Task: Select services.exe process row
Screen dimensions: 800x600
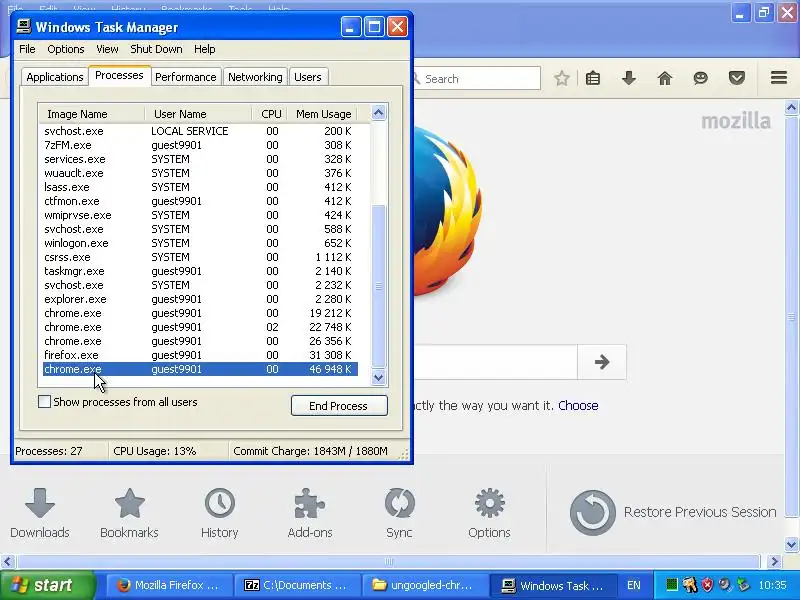Action: tap(200, 159)
